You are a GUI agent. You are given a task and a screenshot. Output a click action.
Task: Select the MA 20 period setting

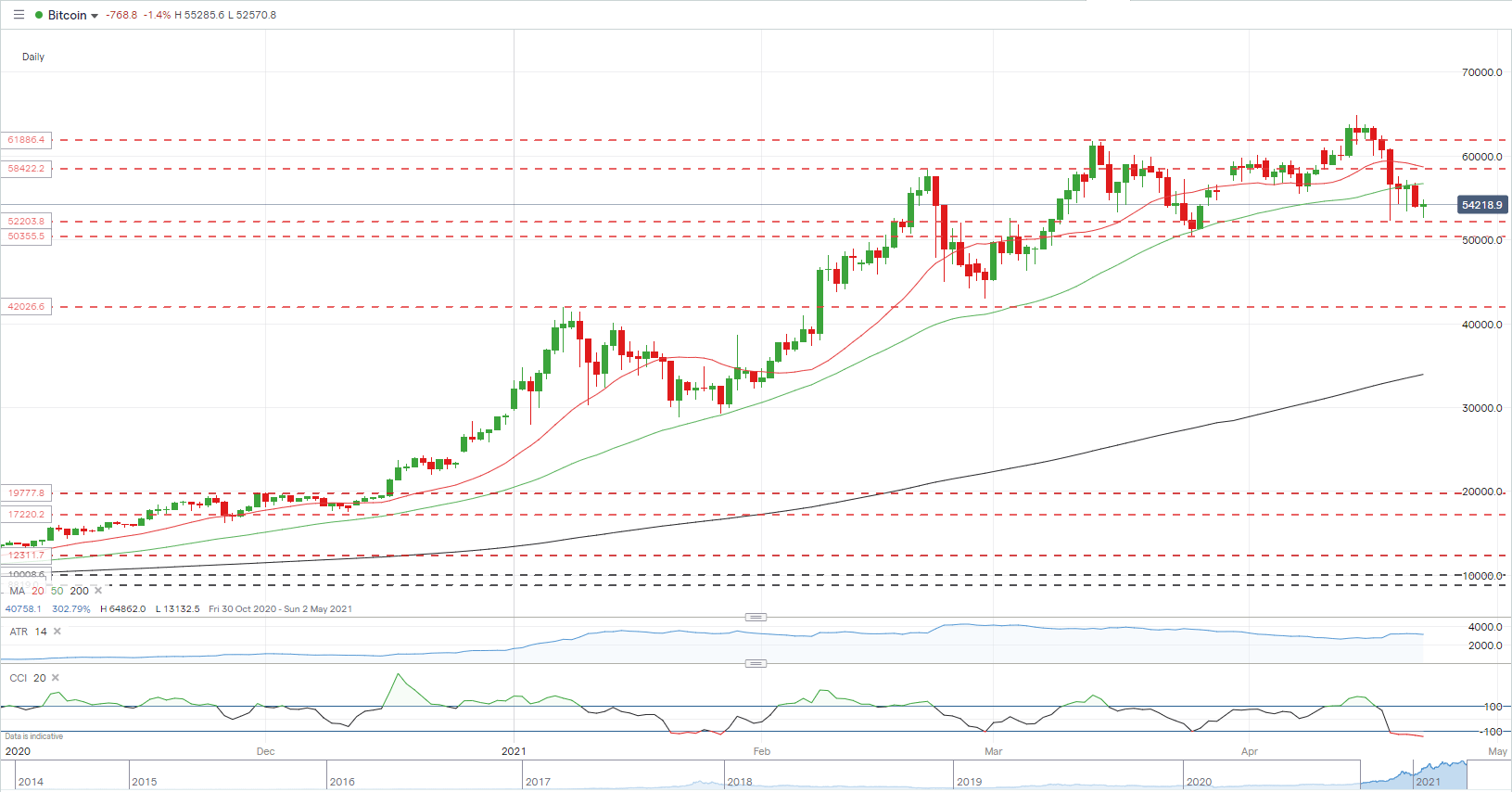[38, 591]
